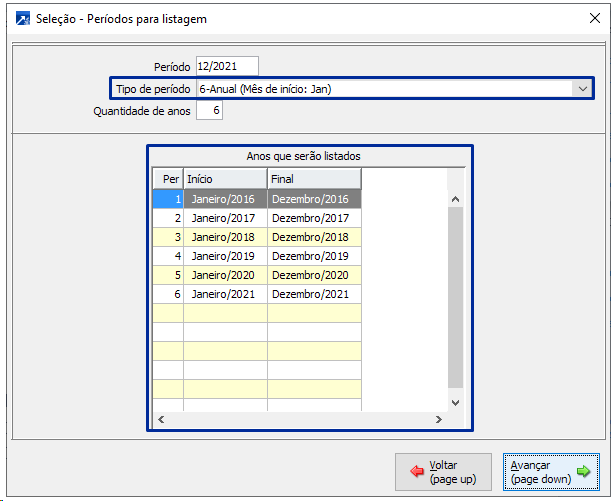Click the Per column header
This screenshot has height=501, width=612.
pos(167,179)
